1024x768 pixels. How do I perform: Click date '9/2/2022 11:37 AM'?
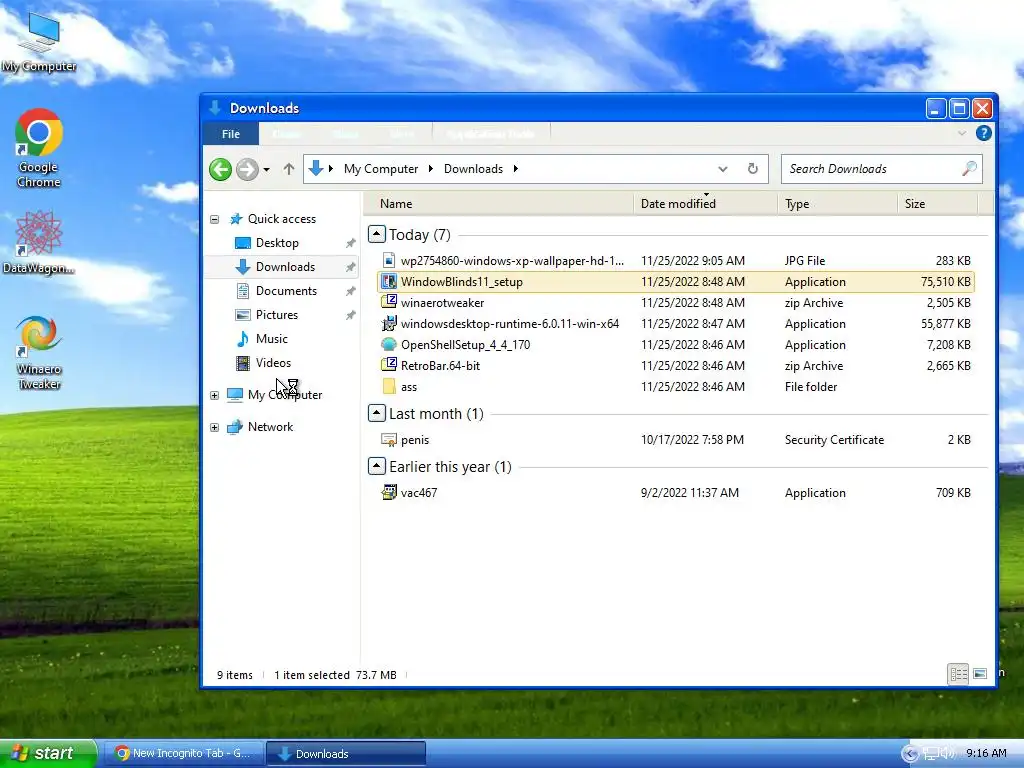tap(690, 492)
